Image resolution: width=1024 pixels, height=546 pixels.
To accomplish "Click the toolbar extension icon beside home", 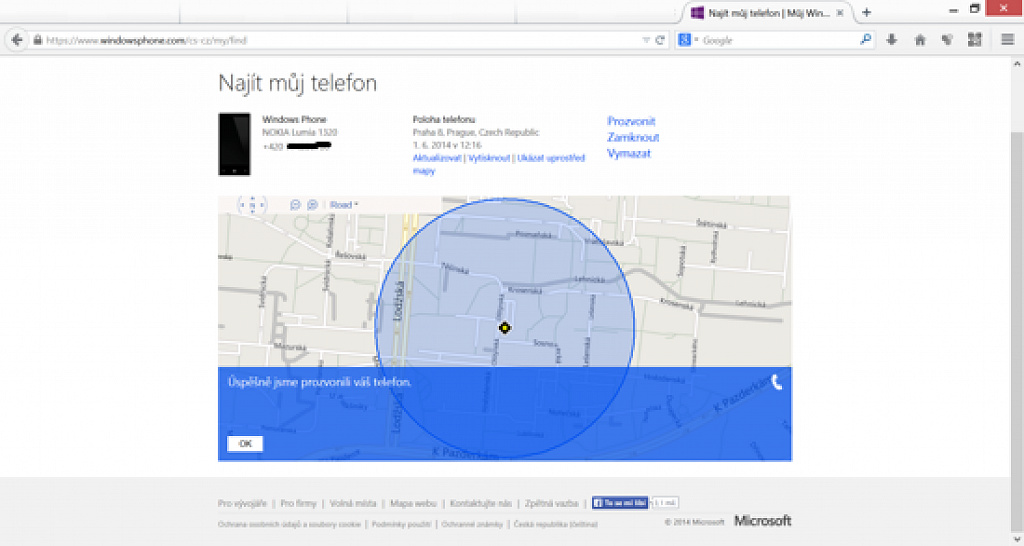I will pos(948,40).
